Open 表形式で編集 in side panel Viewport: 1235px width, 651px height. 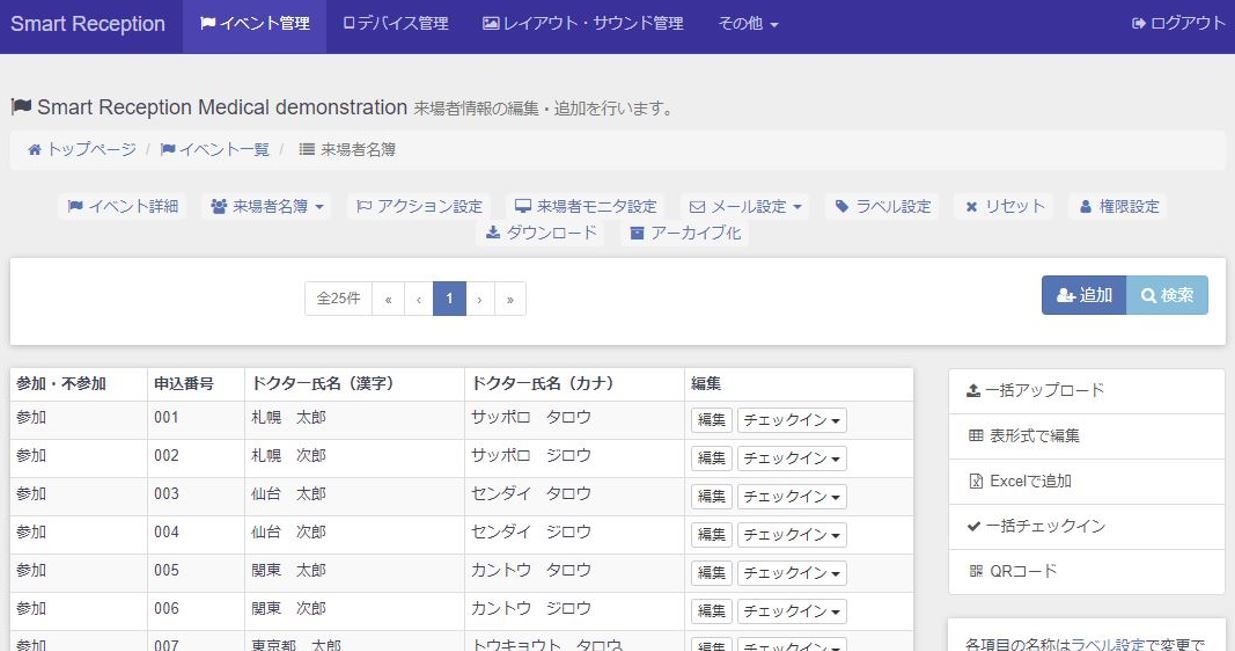coord(1086,436)
